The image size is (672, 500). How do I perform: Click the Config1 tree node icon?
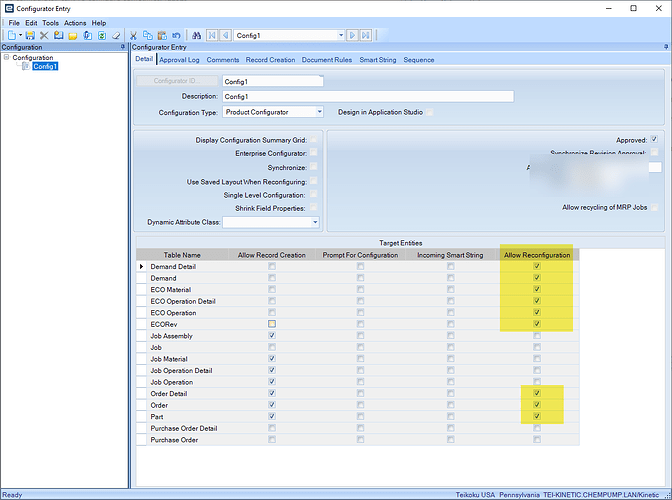tap(26, 66)
